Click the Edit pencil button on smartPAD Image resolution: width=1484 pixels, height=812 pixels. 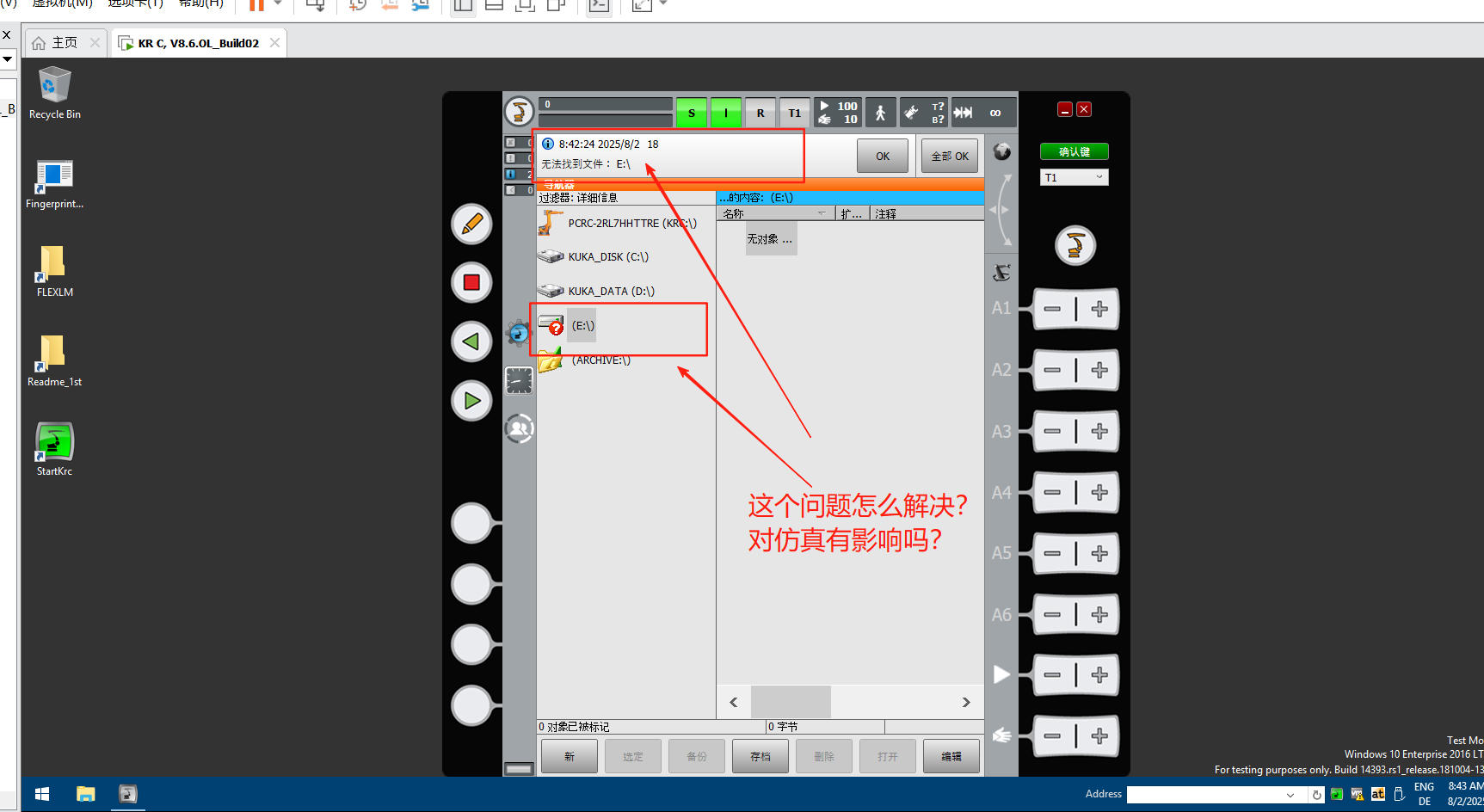[x=471, y=224]
